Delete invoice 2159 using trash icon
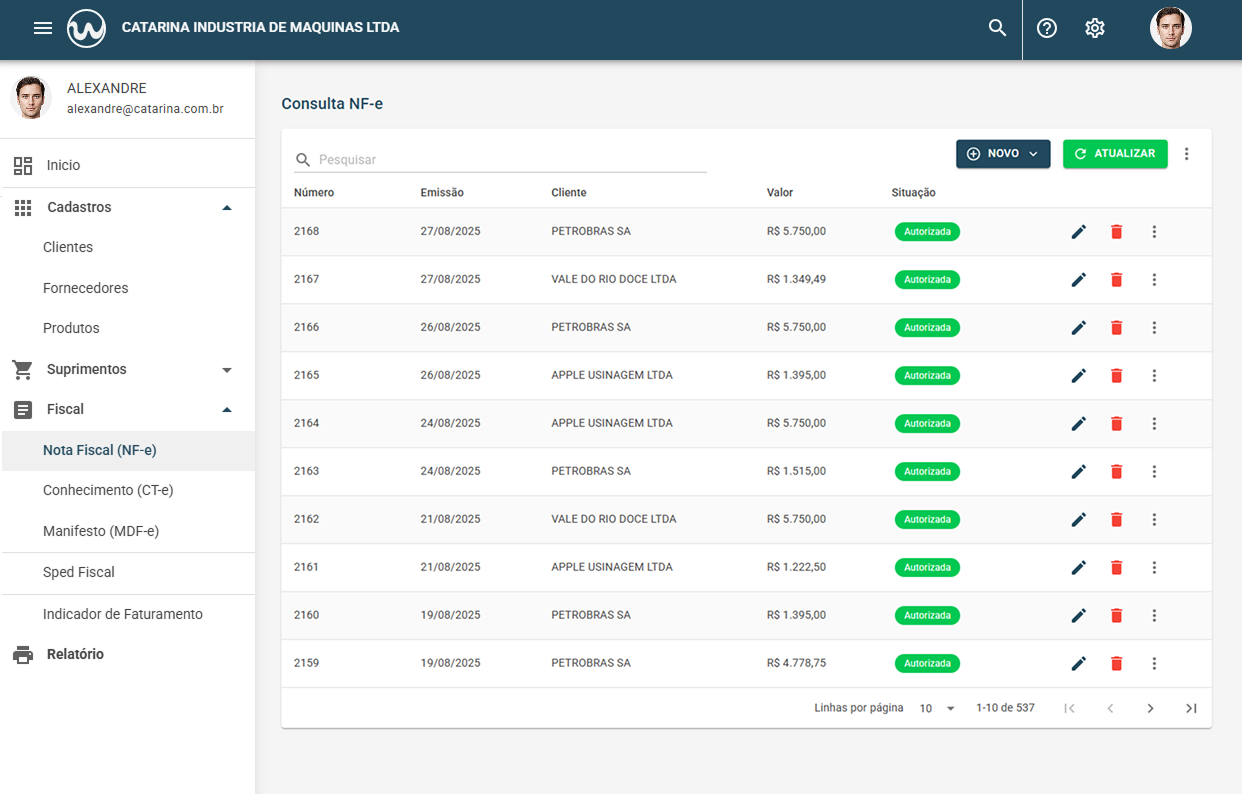This screenshot has width=1242, height=794. [x=1117, y=664]
